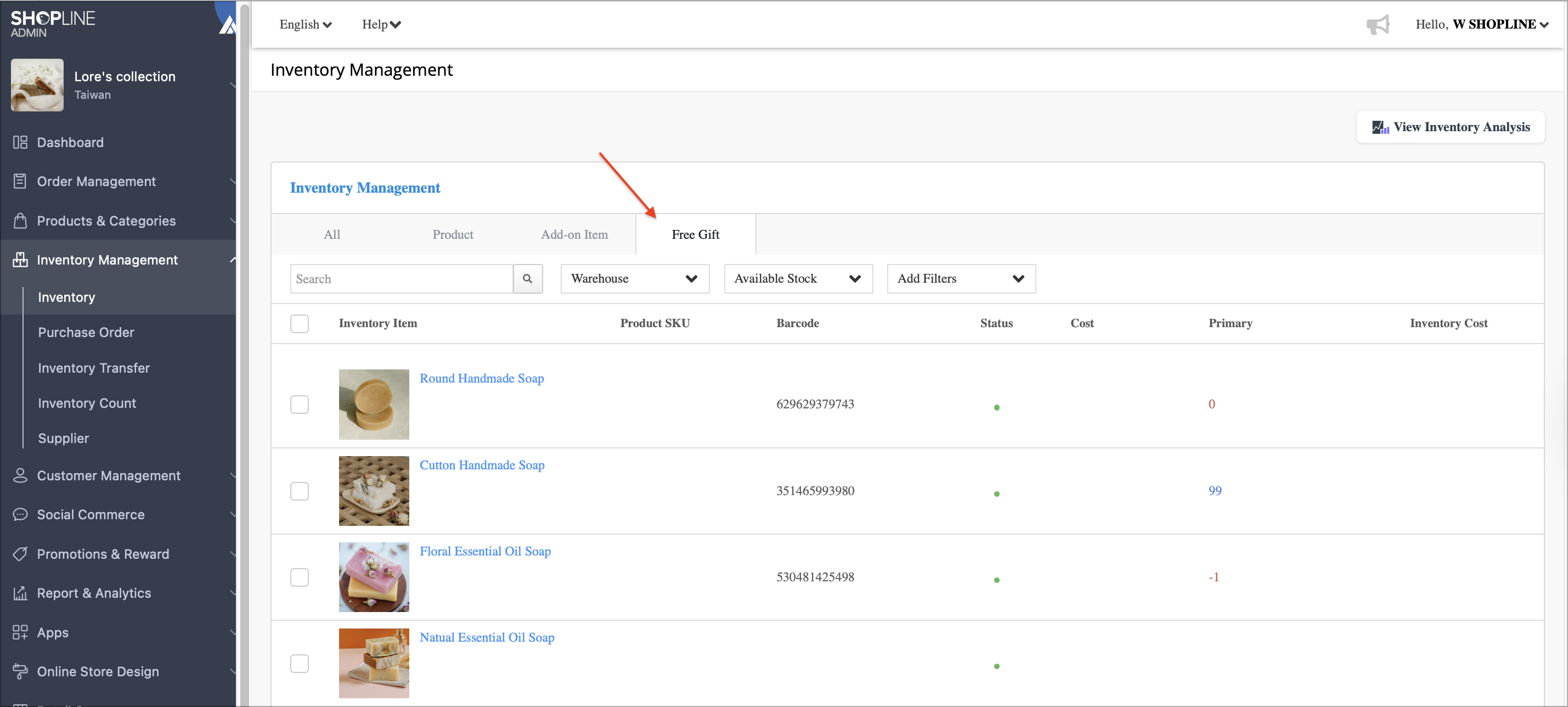Click the Apps grid icon
The image size is (1568, 707).
click(20, 632)
